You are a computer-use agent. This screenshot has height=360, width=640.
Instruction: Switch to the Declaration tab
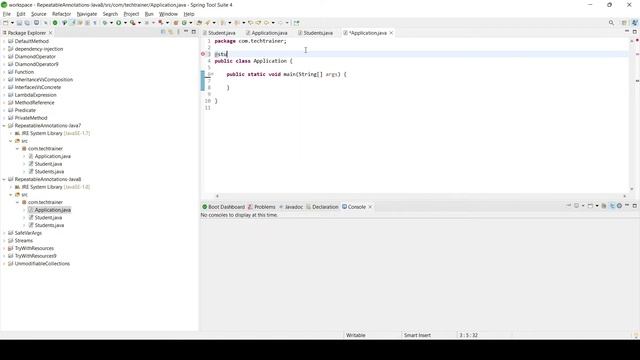coord(325,207)
